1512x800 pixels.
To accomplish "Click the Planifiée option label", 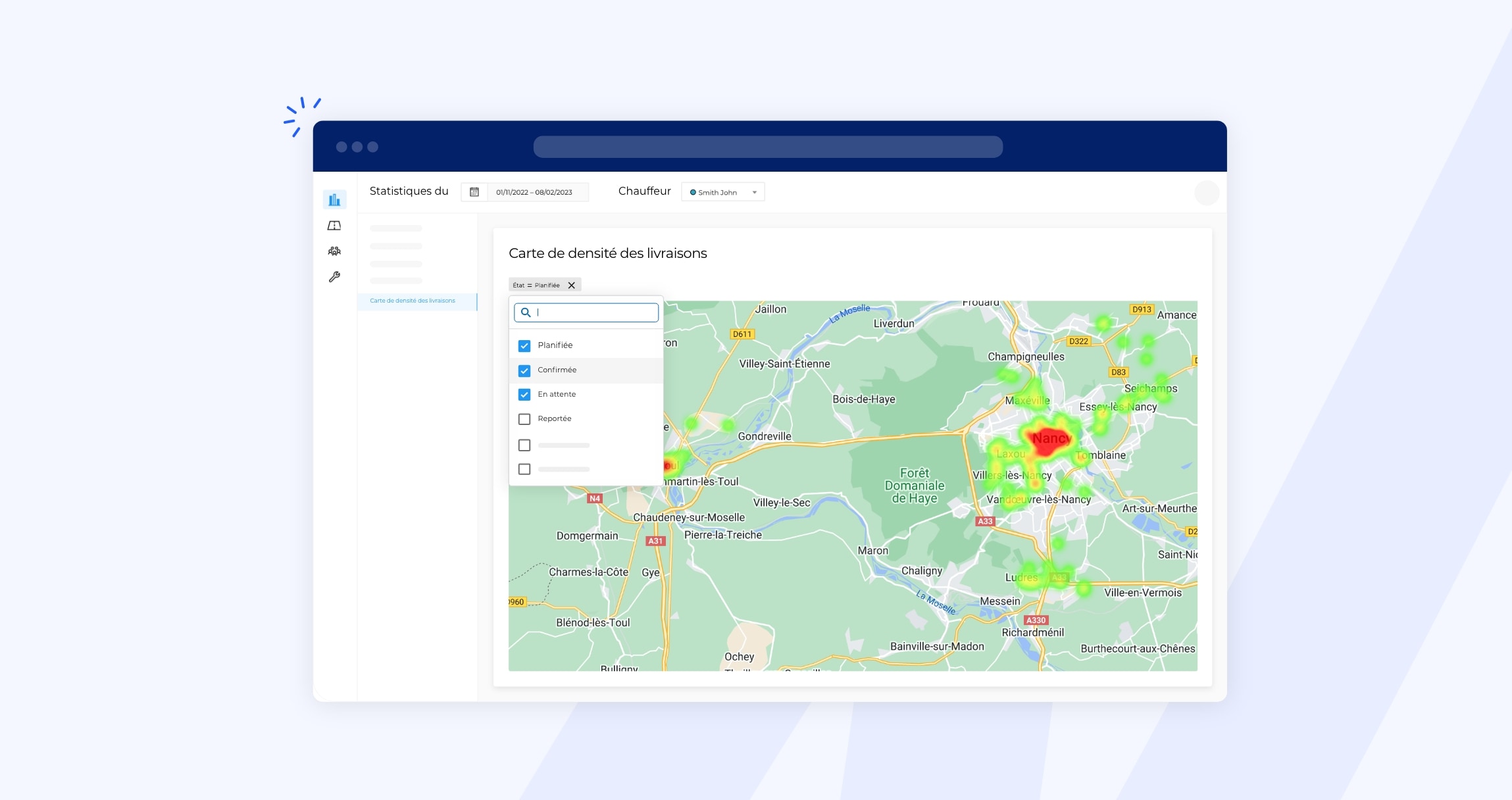I will tap(555, 345).
